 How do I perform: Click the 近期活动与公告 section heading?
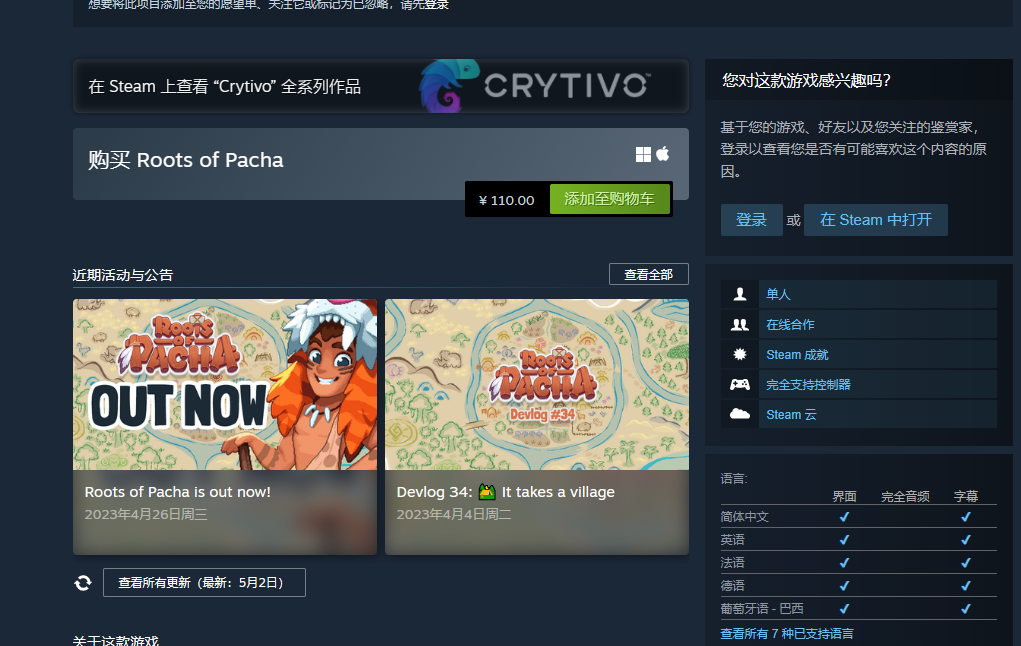pyautogui.click(x=122, y=275)
